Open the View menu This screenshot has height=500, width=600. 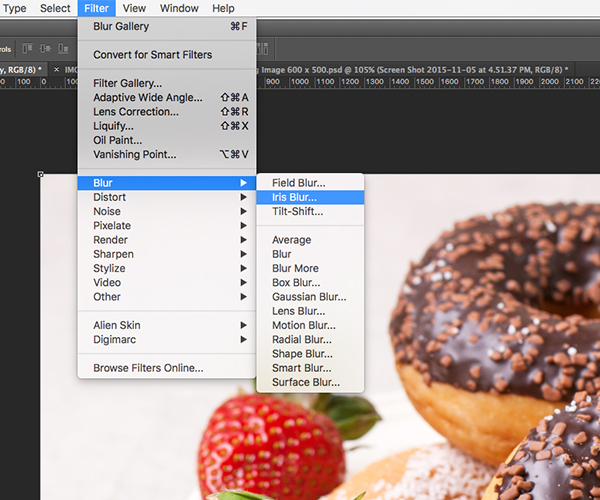(134, 8)
